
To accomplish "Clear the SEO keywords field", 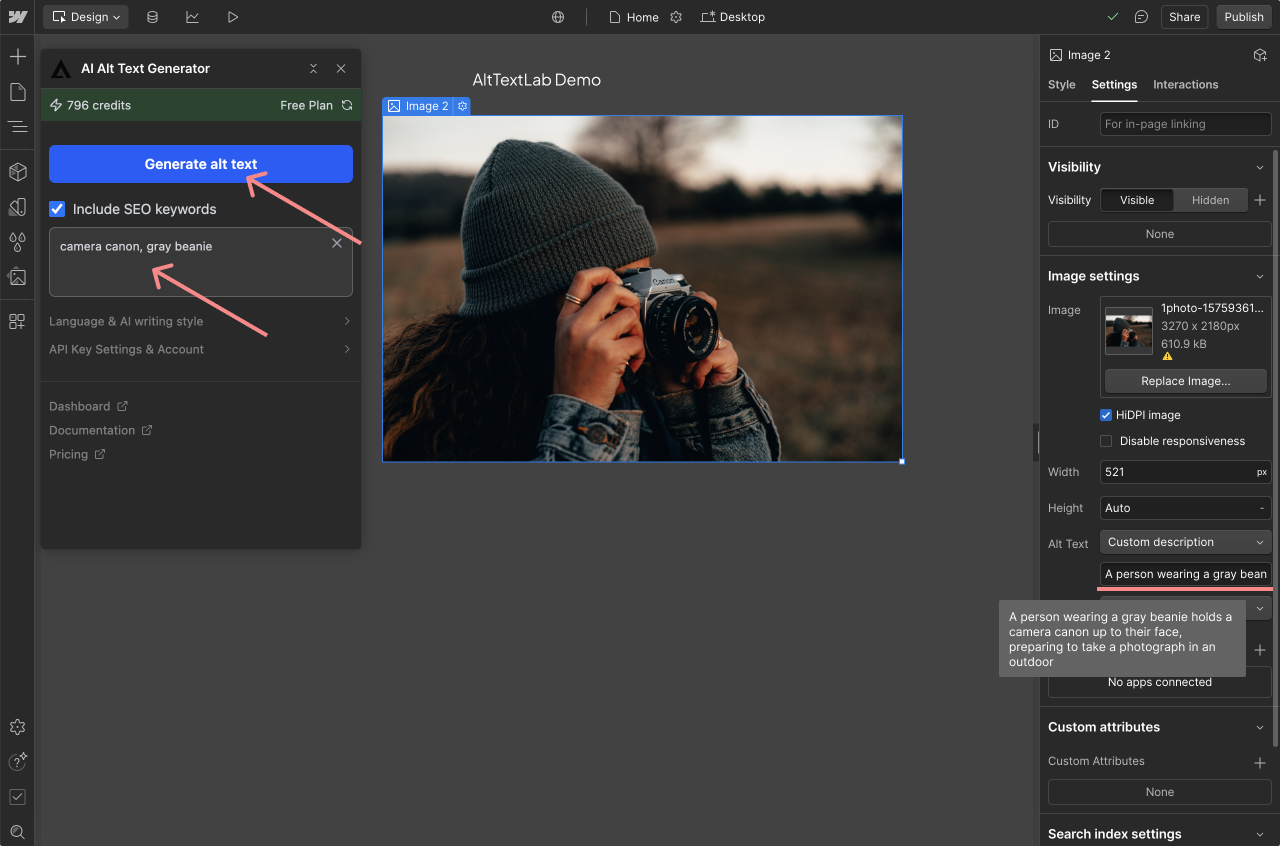I will 337,243.
